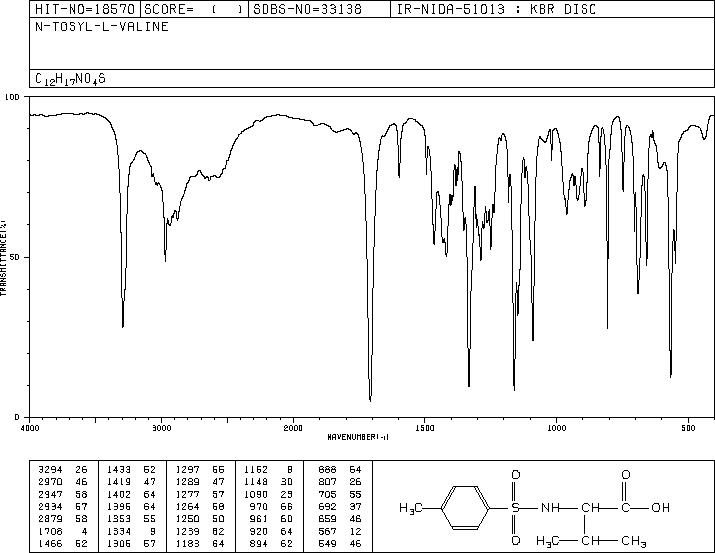Click the 2000 tick label on wavenumber axis
The height and width of the screenshot is (553, 715).
293,428
